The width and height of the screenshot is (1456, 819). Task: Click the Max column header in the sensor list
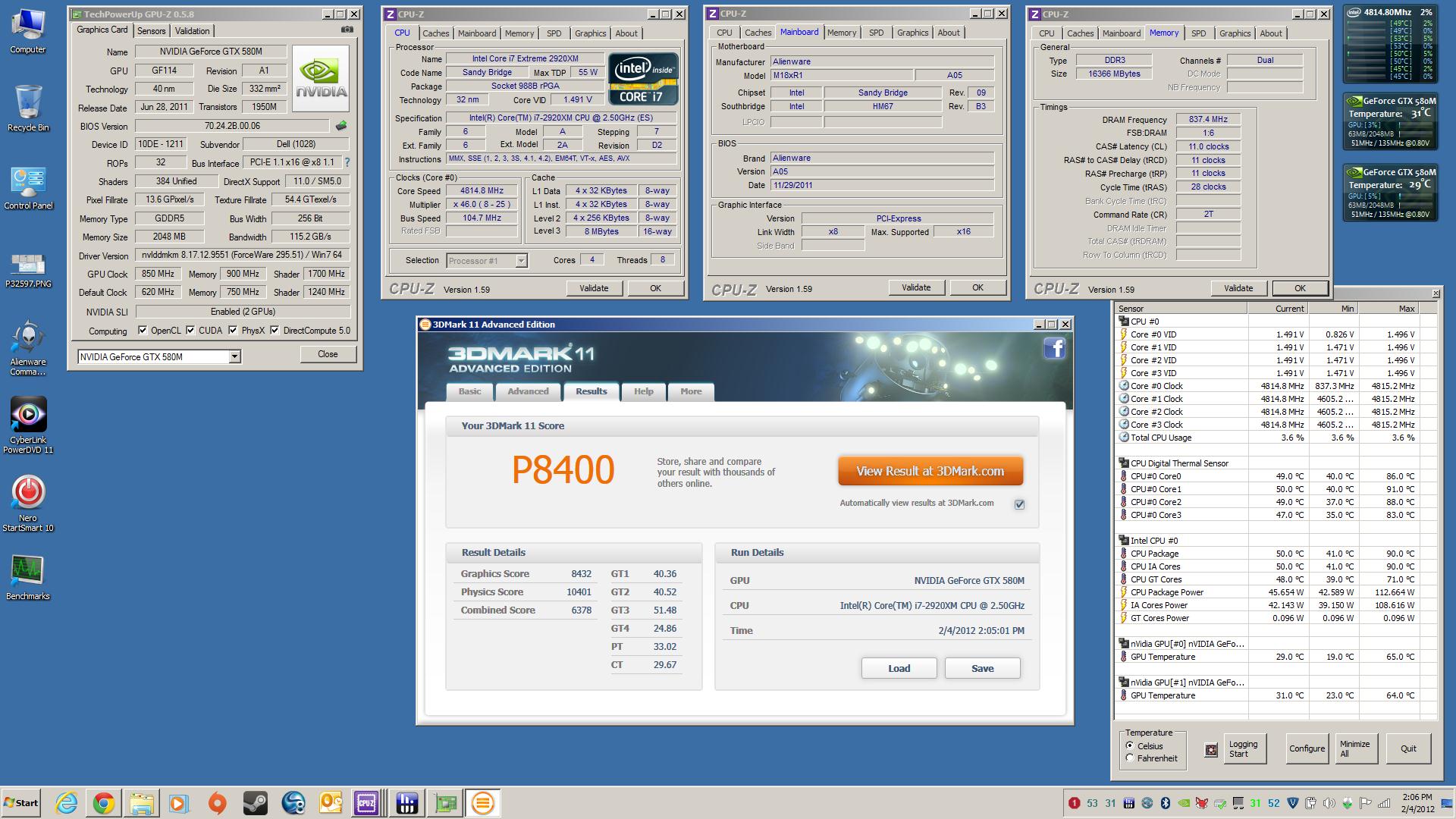point(1389,309)
